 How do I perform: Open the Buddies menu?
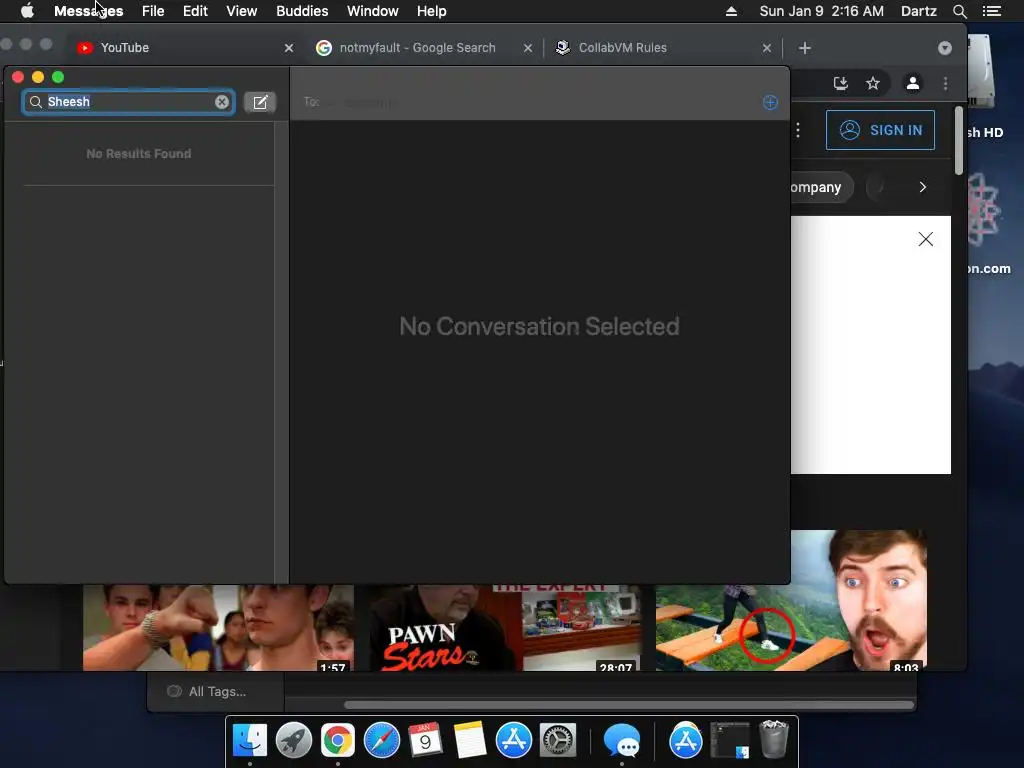(x=302, y=11)
